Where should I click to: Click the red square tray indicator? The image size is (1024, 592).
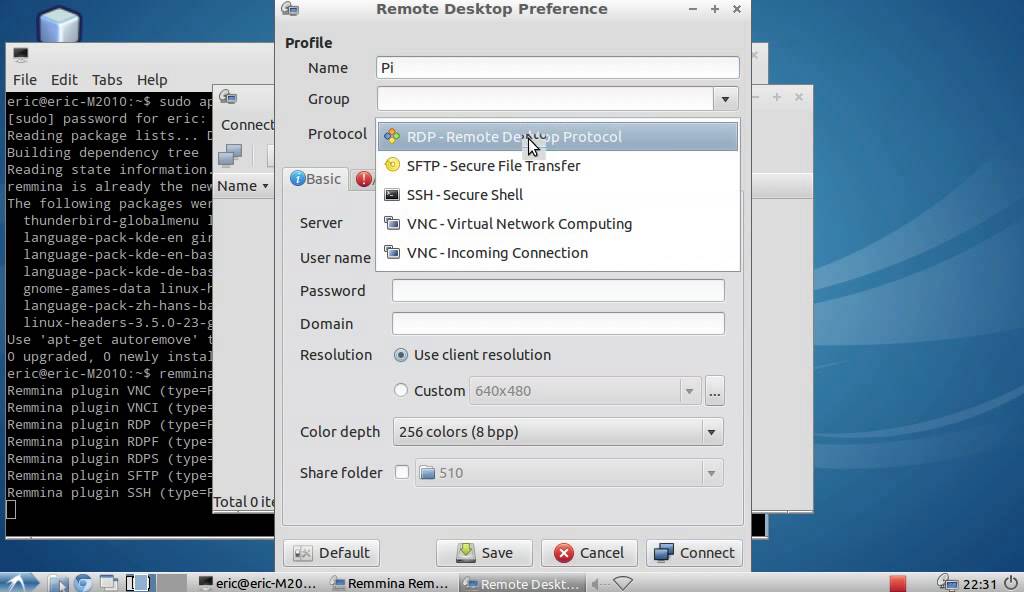(x=898, y=583)
